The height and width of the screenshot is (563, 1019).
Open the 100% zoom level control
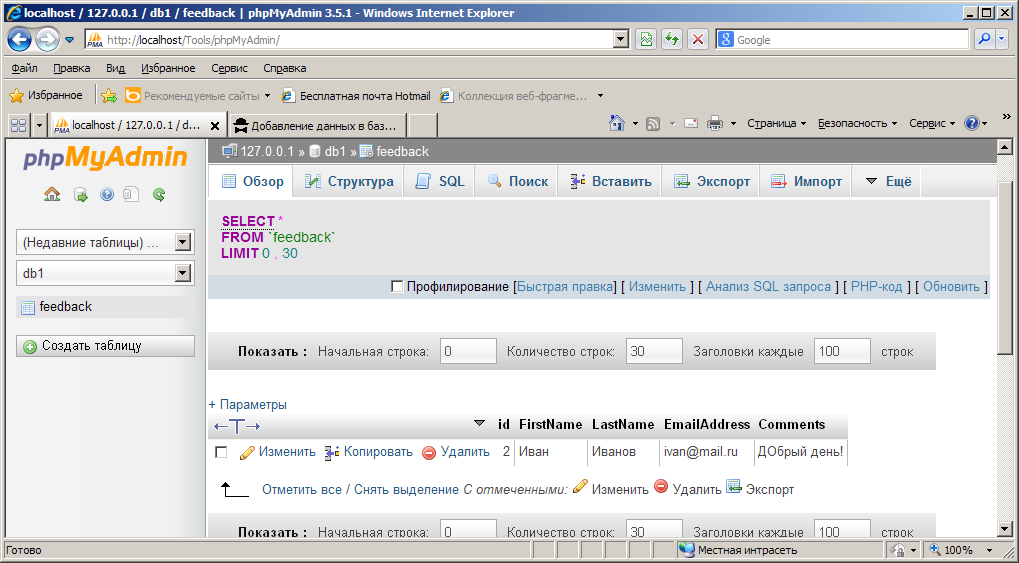click(x=961, y=550)
